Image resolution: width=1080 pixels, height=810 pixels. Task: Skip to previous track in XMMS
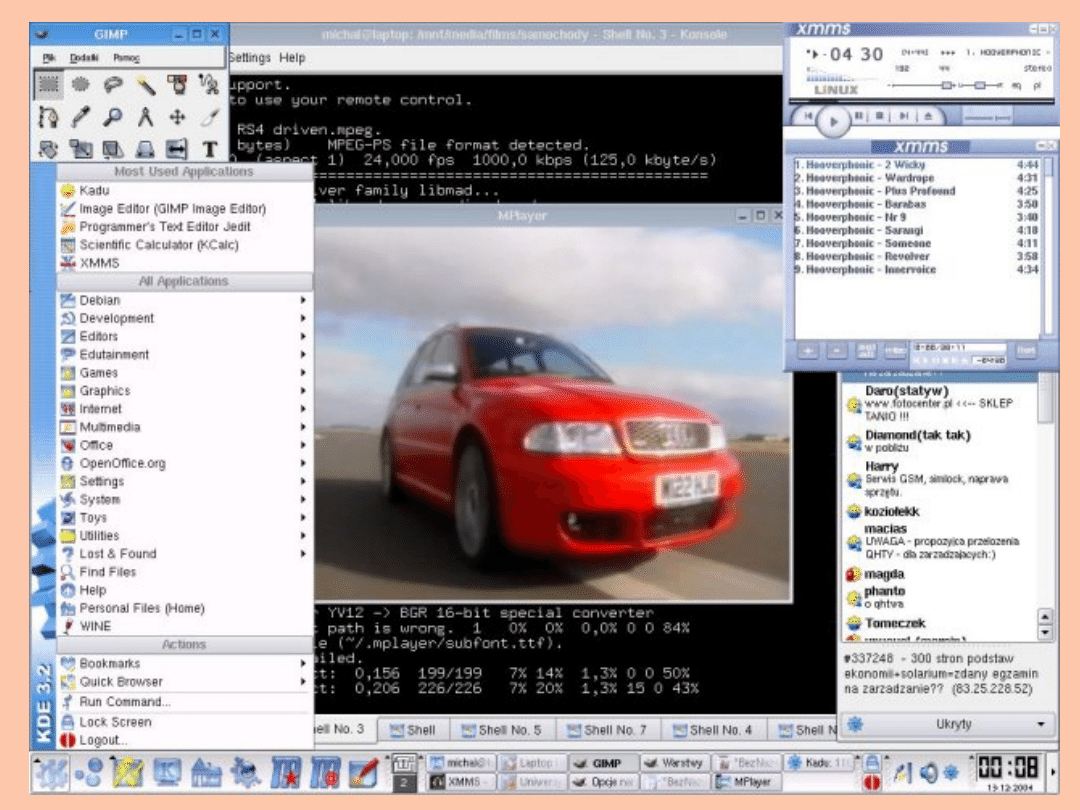click(807, 116)
